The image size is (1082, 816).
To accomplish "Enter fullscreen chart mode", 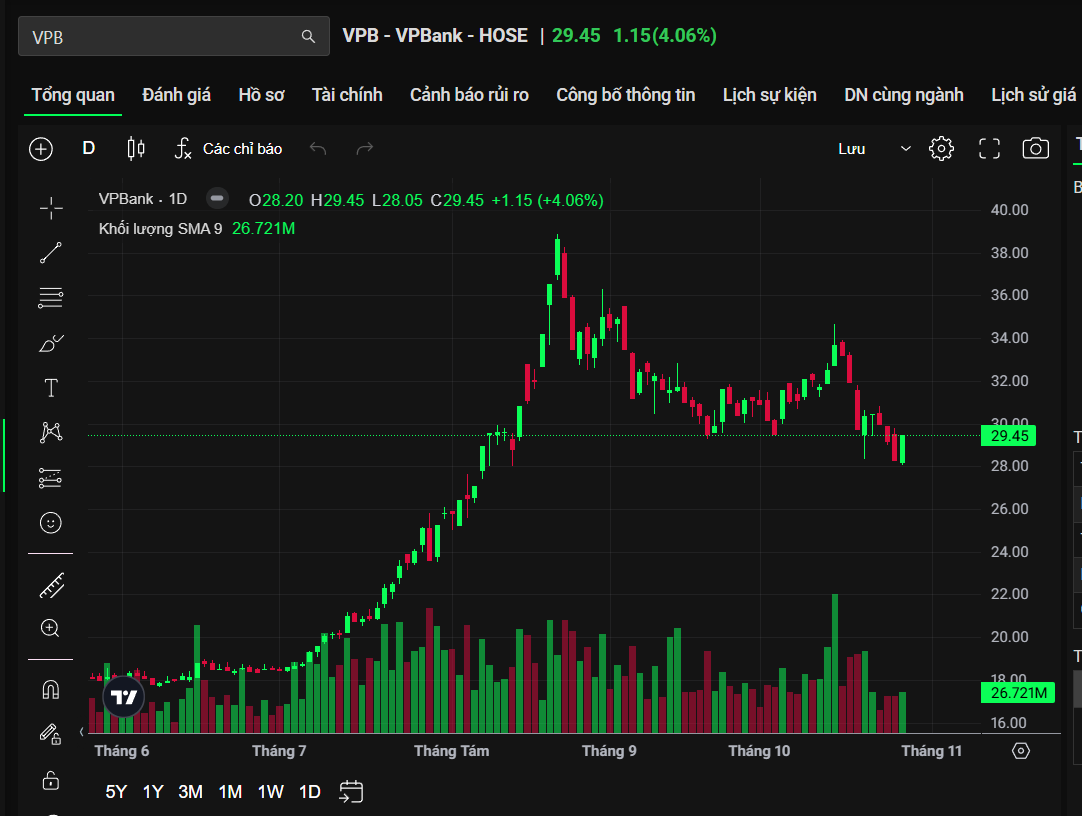I will (989, 149).
